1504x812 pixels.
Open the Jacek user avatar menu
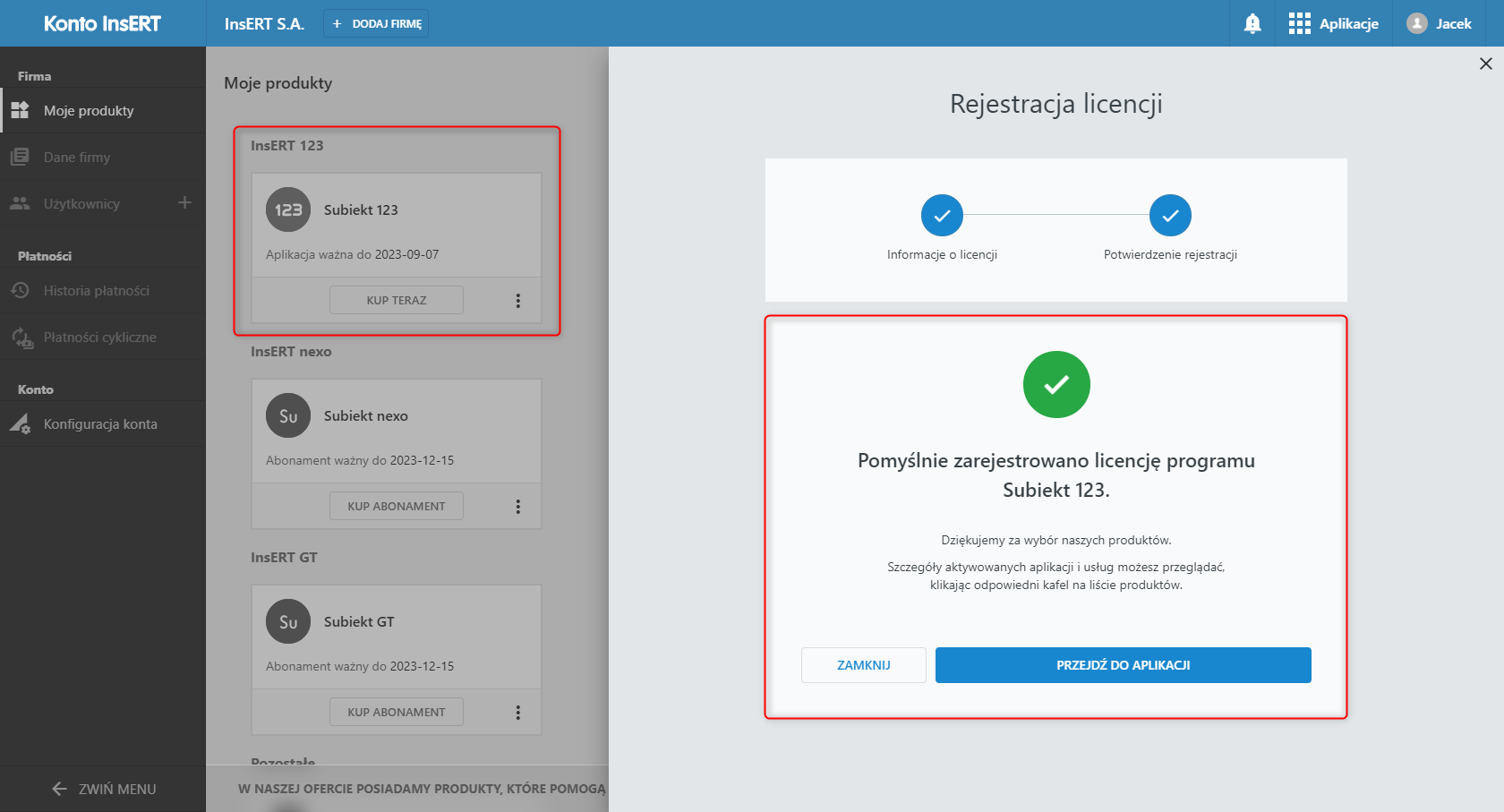coord(1439,23)
